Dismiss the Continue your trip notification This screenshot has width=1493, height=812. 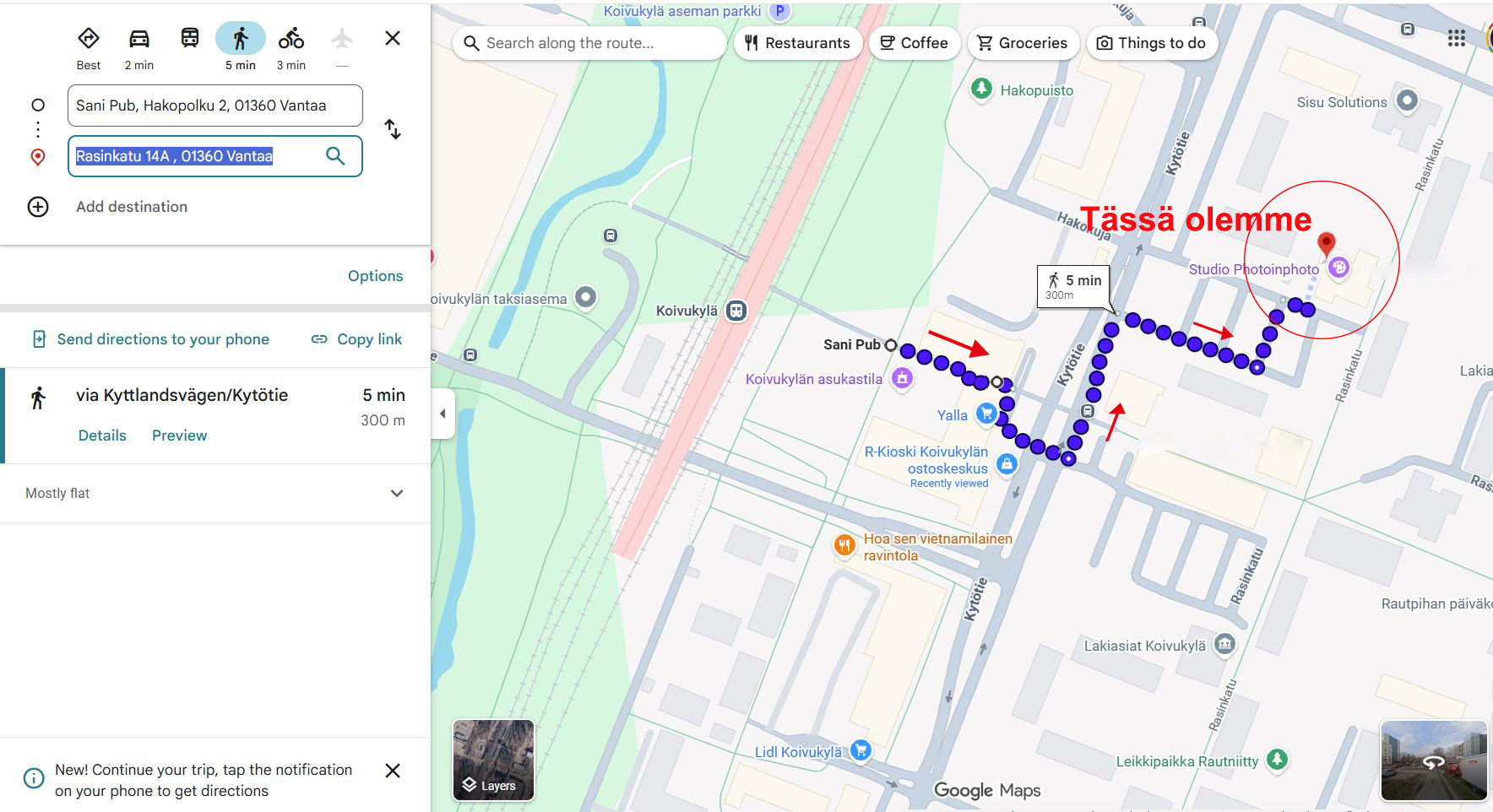[393, 771]
